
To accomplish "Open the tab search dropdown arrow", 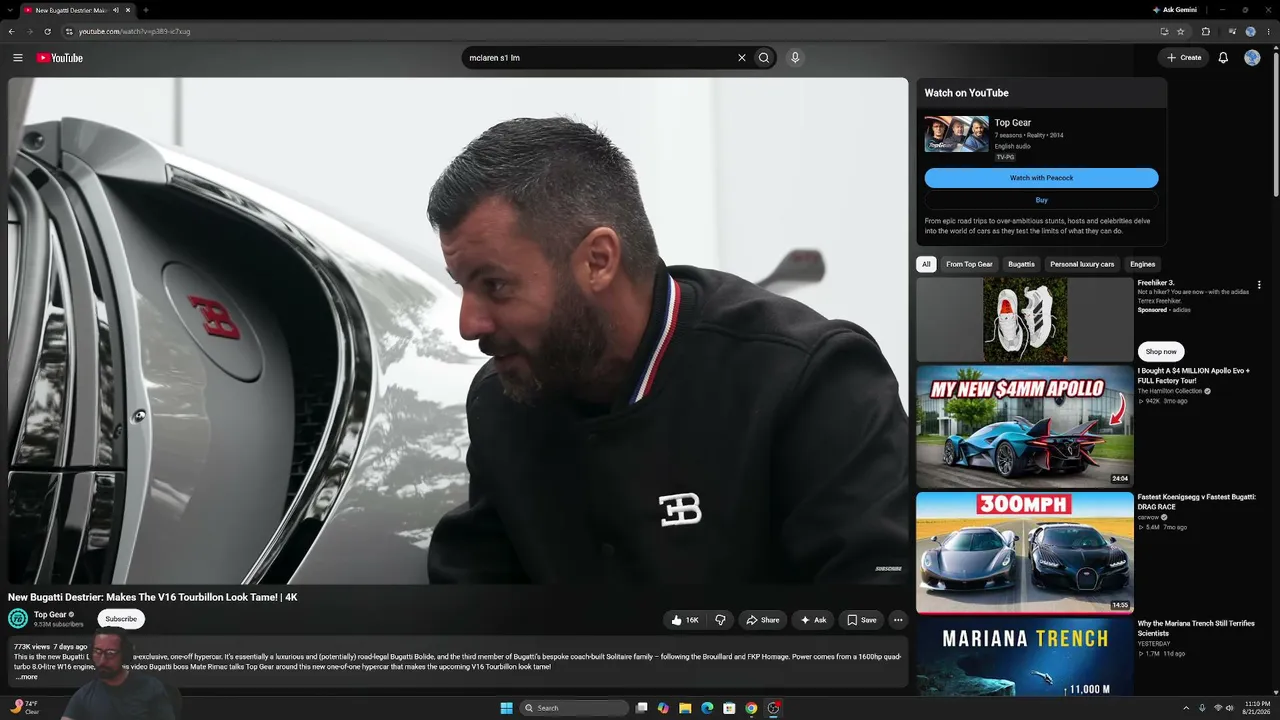I will 10,10.
